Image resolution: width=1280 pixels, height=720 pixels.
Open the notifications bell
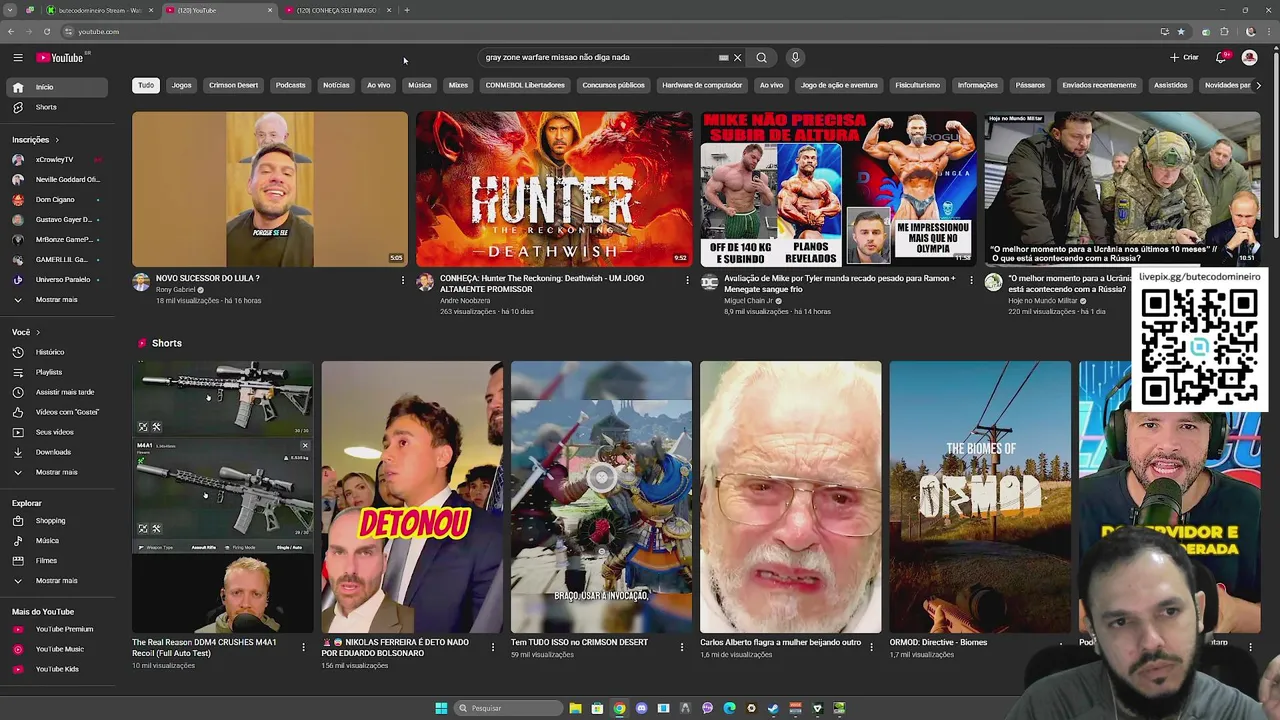pos(1221,58)
